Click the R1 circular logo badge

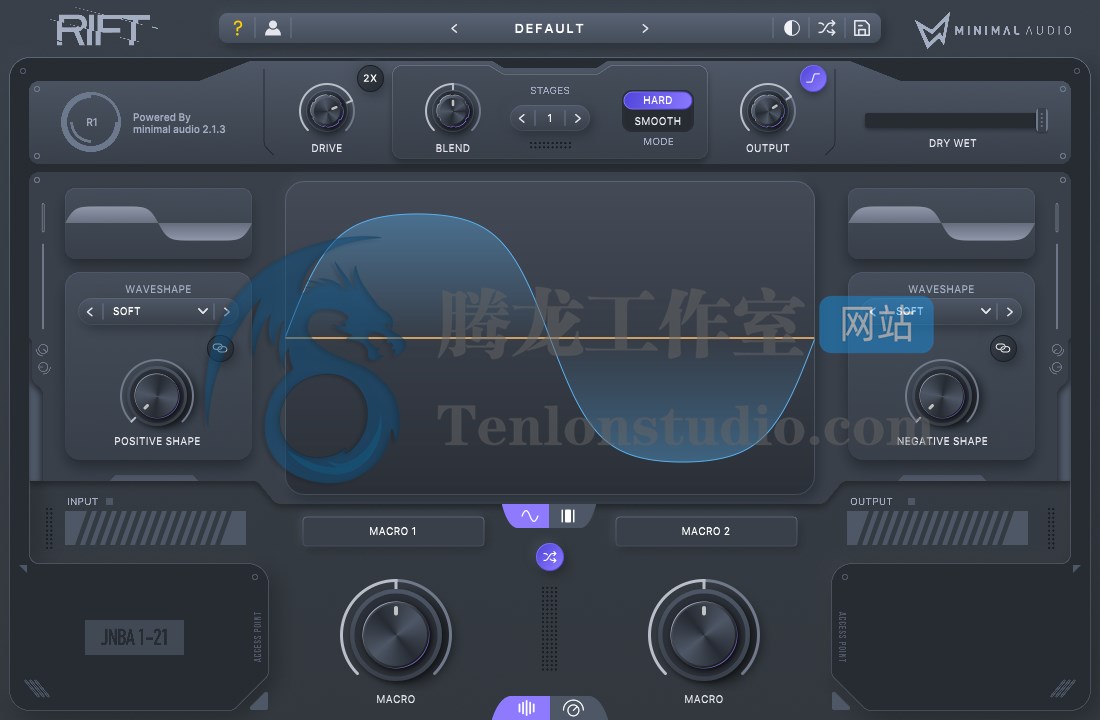(x=91, y=122)
